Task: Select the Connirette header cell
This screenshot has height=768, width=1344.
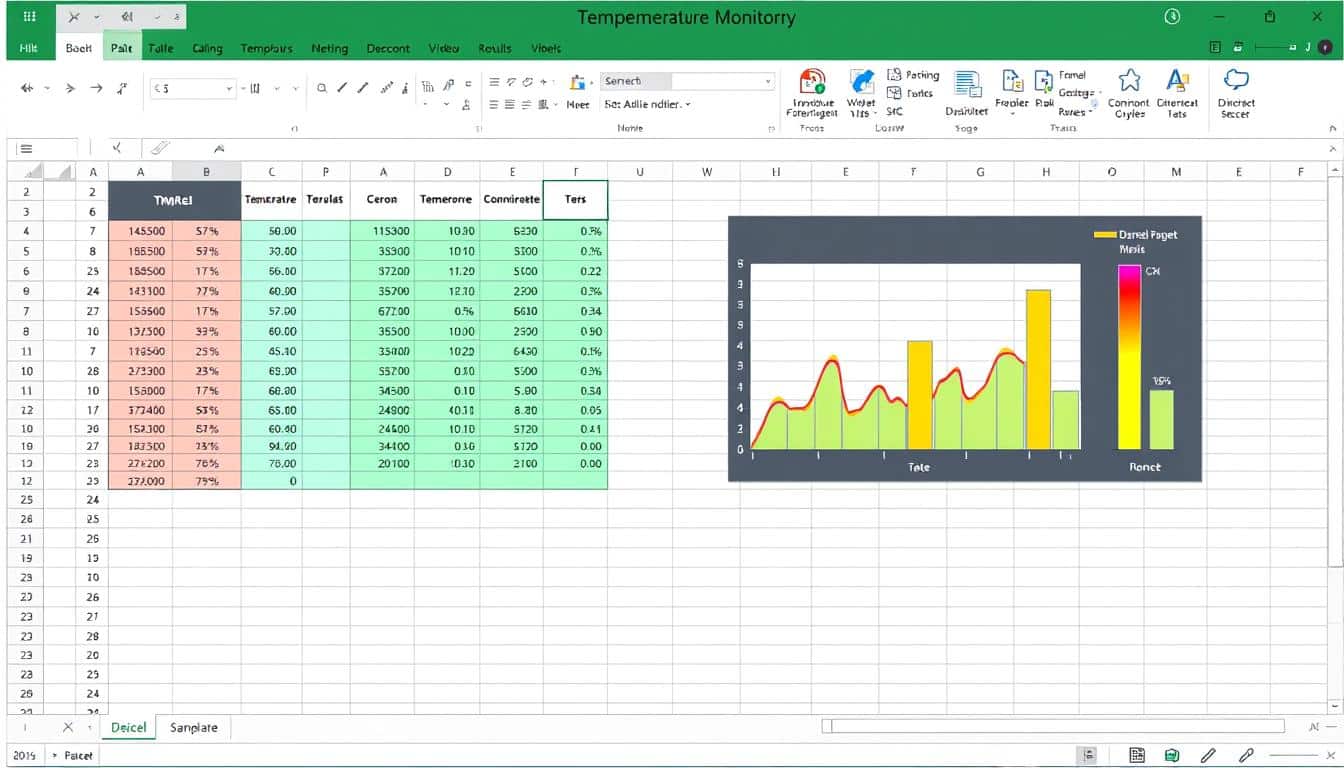Action: tap(511, 199)
